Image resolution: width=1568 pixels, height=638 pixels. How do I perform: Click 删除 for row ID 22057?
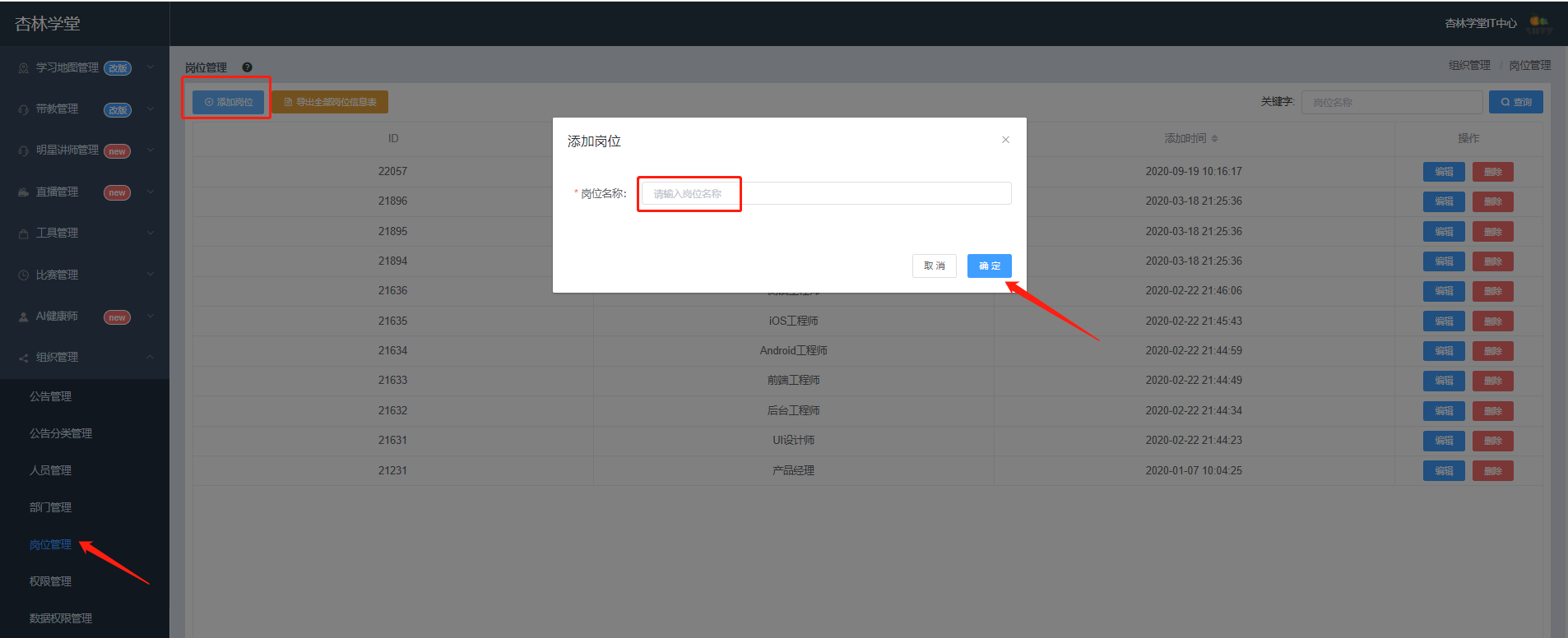(1493, 172)
